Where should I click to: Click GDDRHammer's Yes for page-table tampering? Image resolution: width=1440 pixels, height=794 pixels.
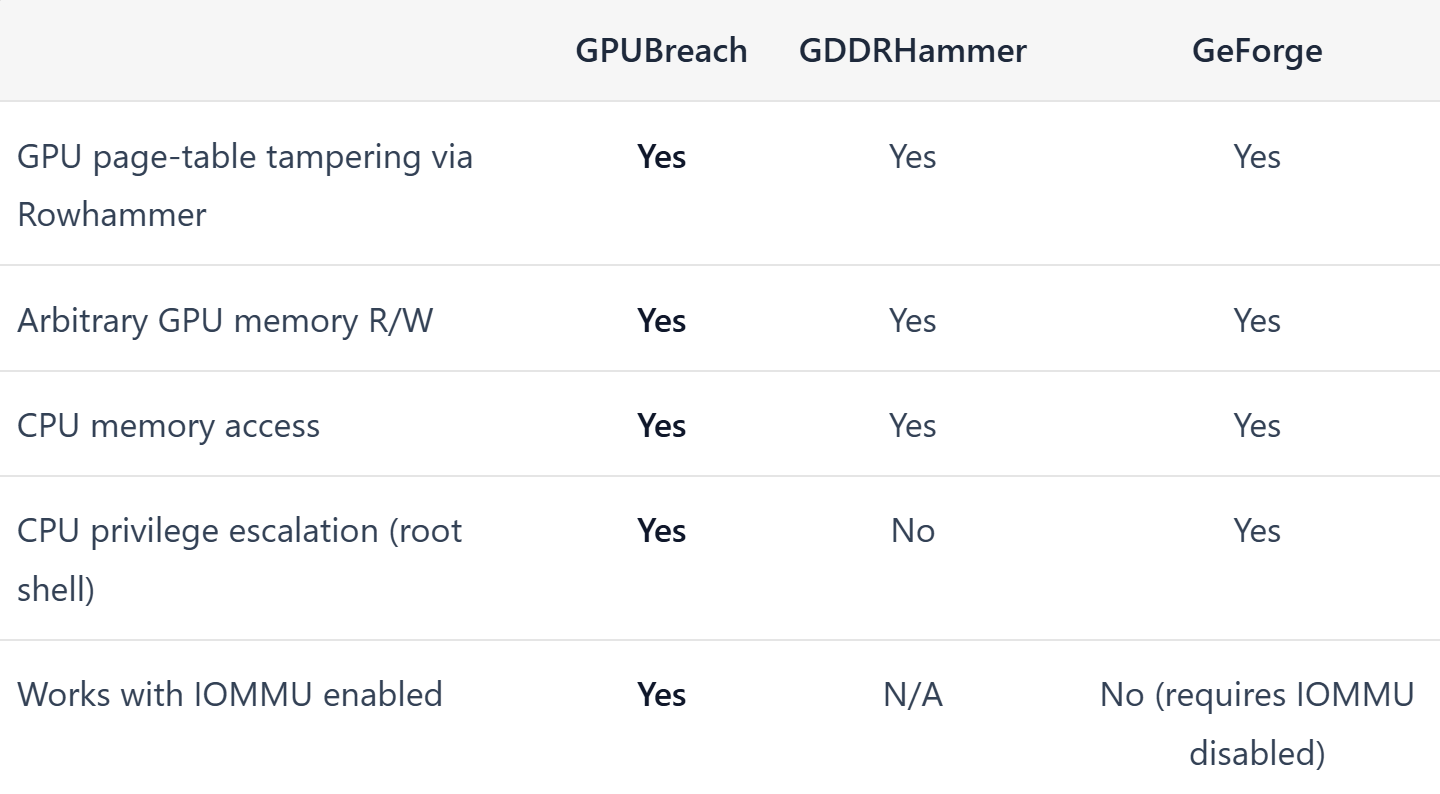[x=912, y=157]
